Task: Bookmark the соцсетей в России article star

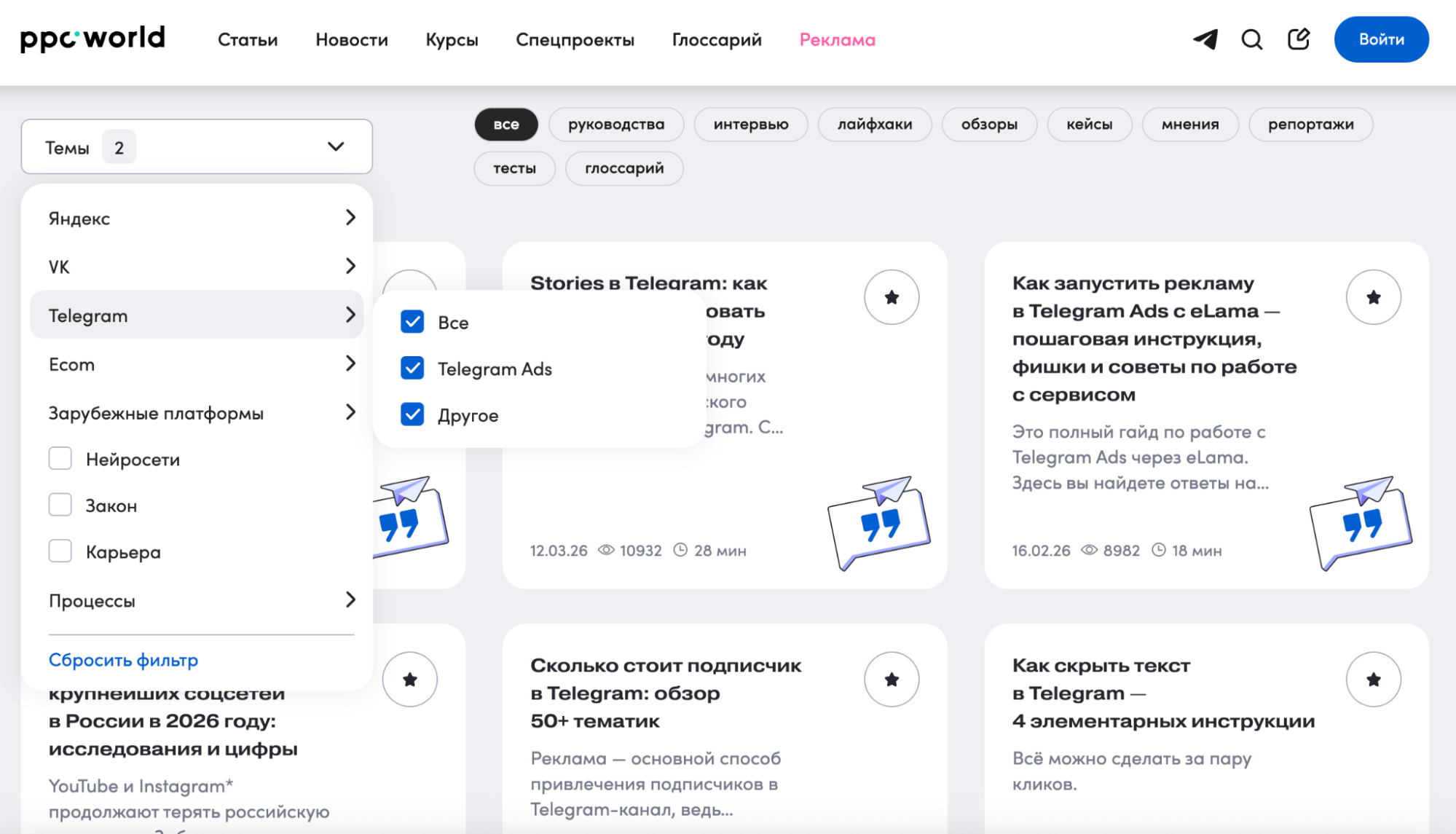Action: tap(410, 680)
